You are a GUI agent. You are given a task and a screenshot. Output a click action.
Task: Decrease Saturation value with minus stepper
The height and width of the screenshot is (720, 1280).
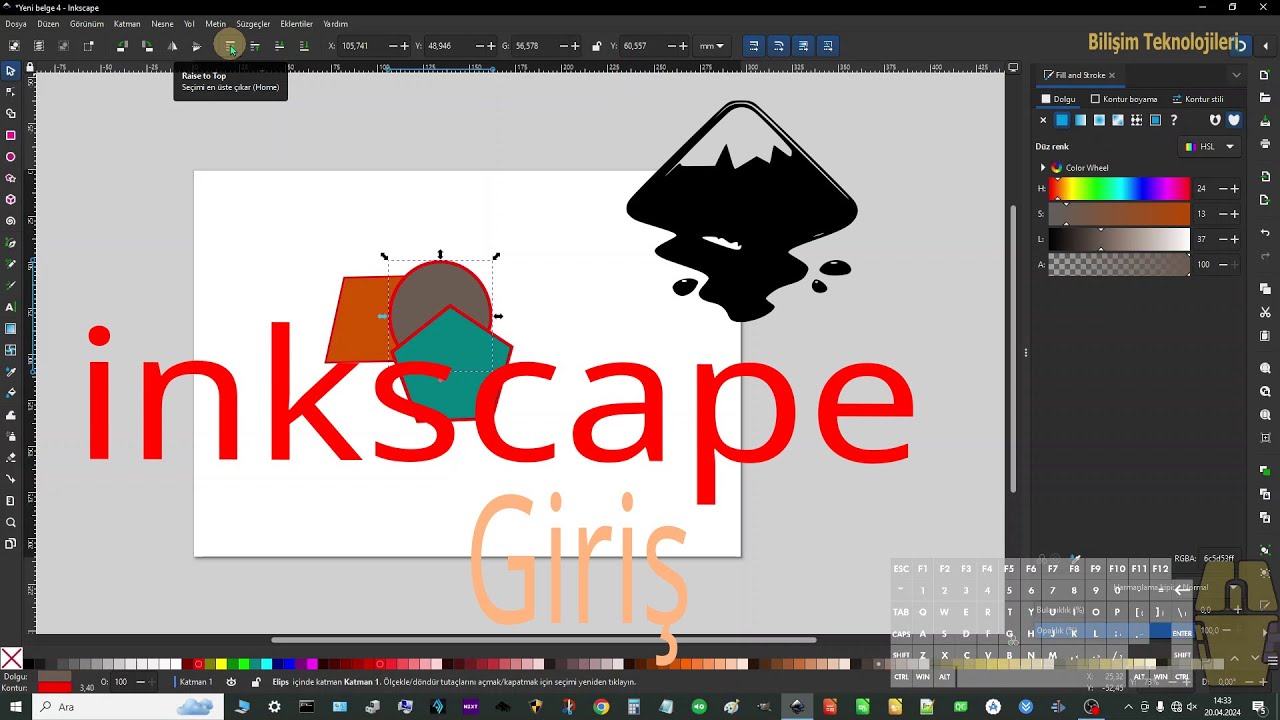tap(1221, 214)
